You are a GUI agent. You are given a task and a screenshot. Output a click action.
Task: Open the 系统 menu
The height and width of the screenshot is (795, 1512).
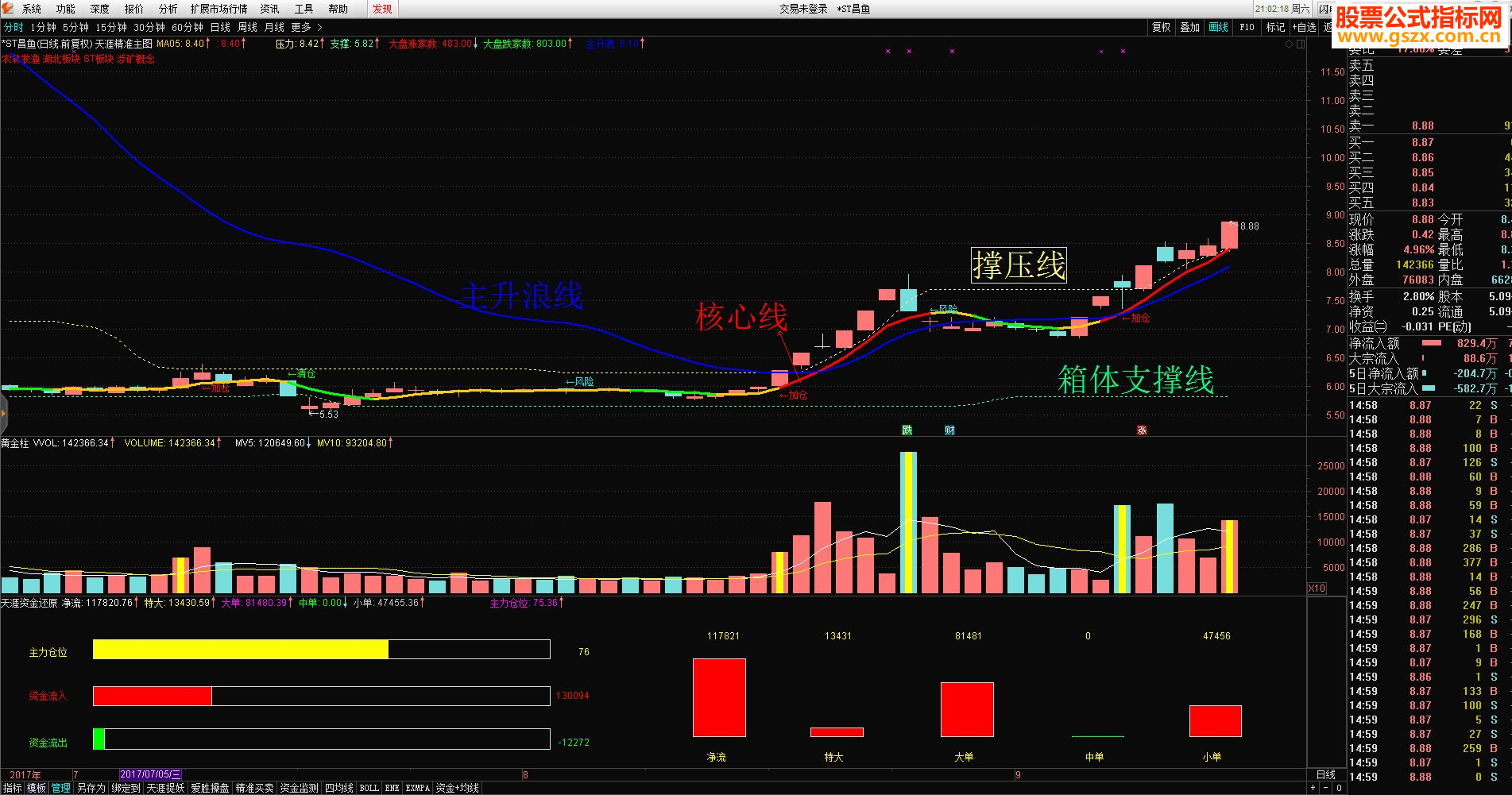pos(32,9)
